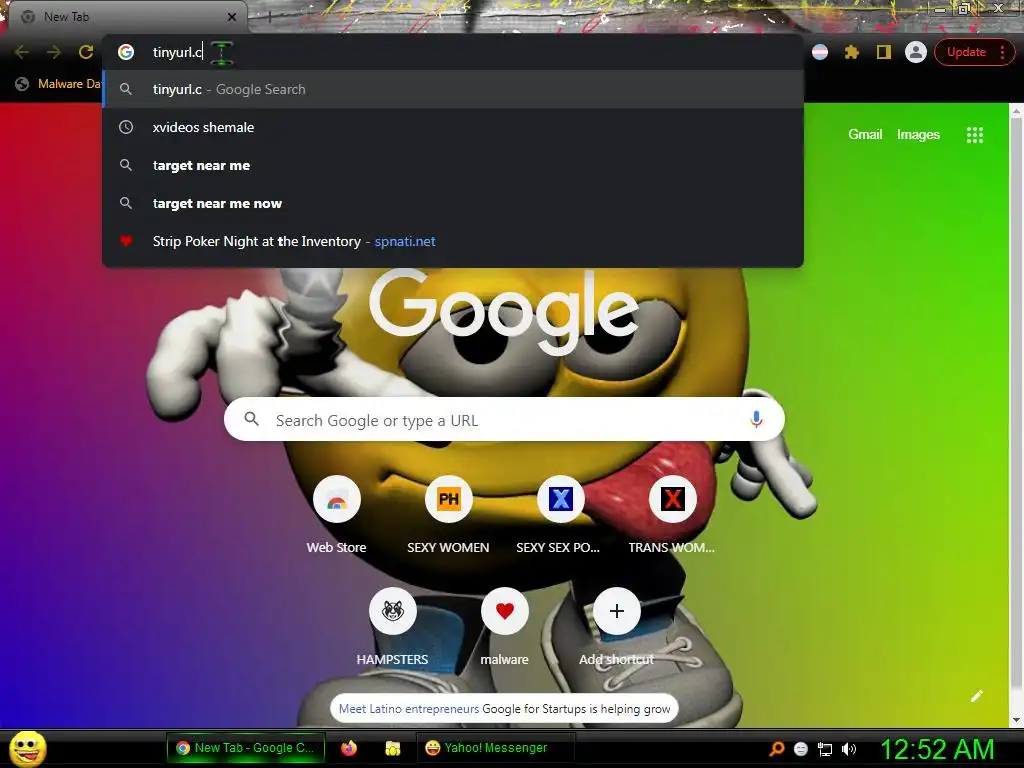The height and width of the screenshot is (768, 1024).
Task: Open the side panel icon
Action: point(884,52)
